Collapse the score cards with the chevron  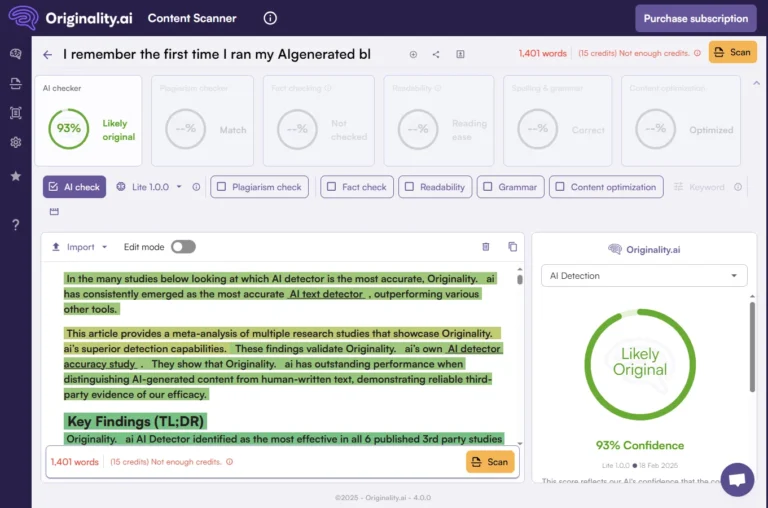coord(756,83)
